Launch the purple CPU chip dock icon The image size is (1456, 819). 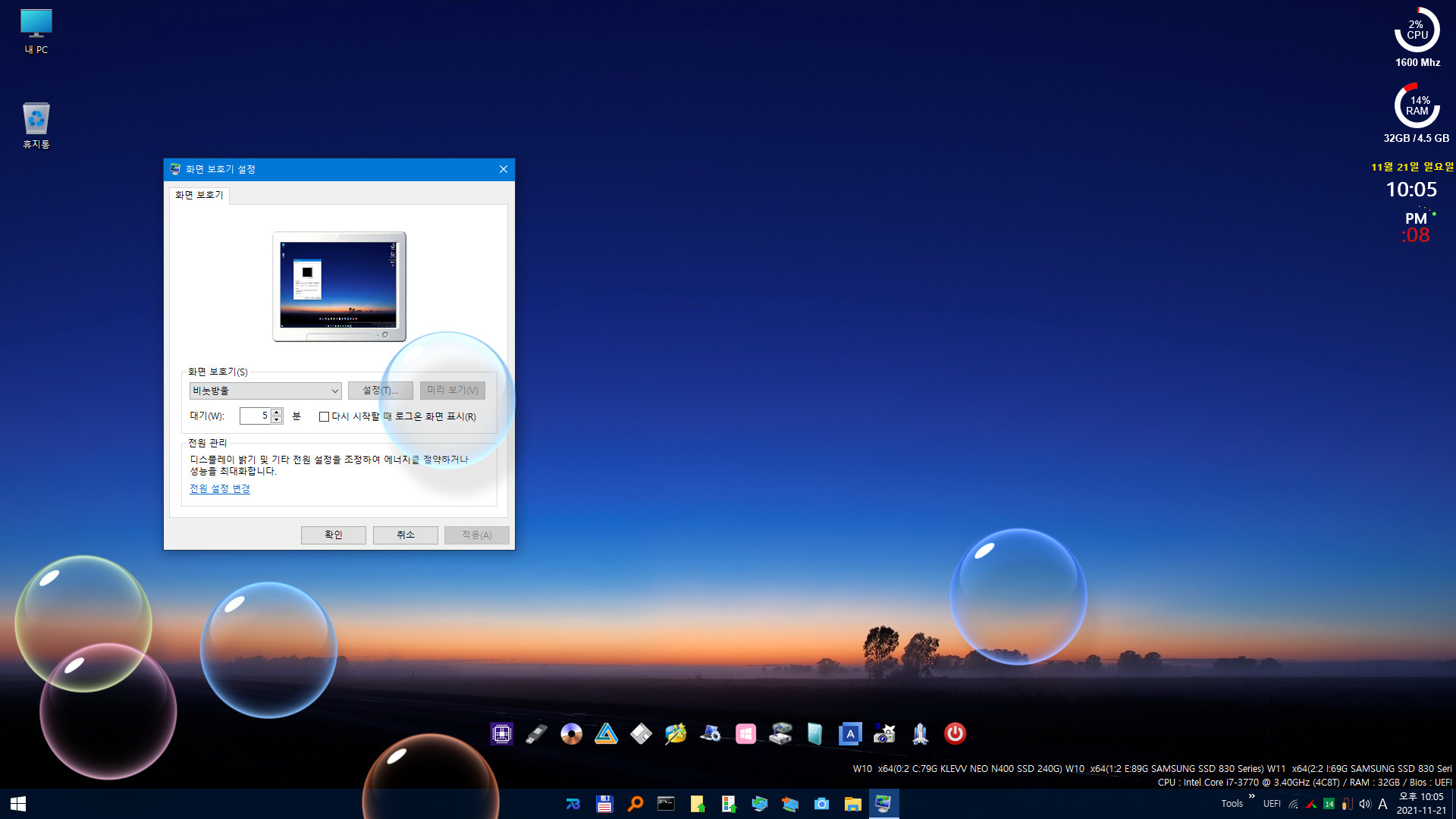point(501,733)
